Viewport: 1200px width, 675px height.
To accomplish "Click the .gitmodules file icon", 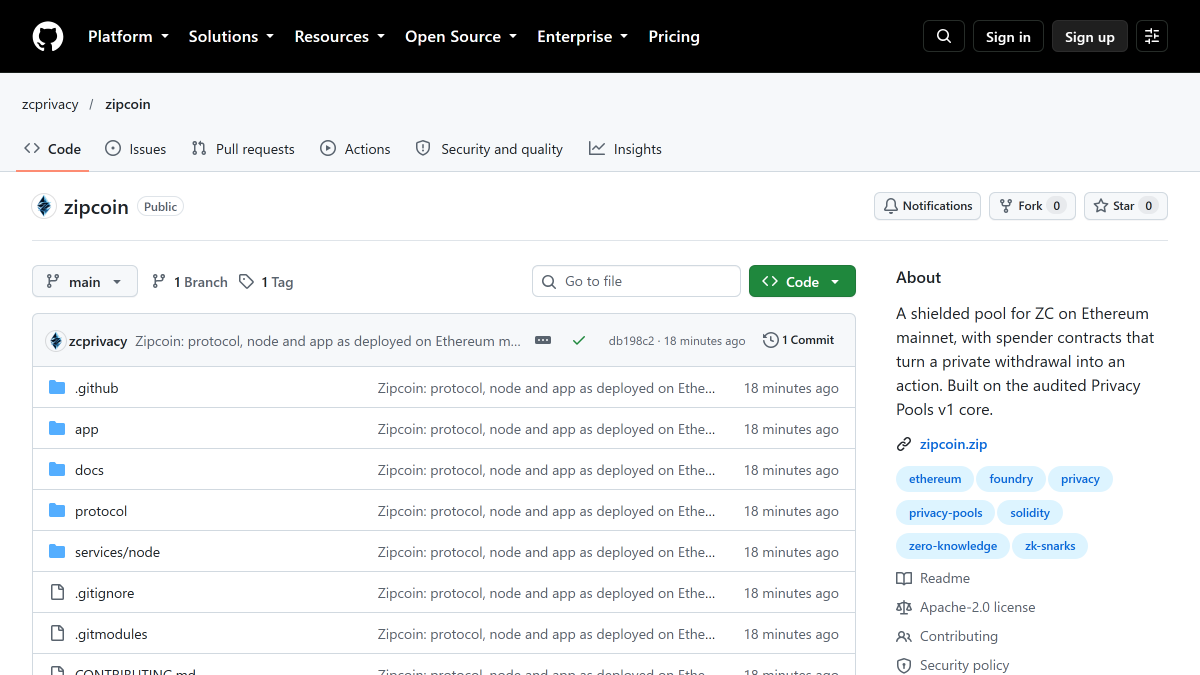I will tap(57, 634).
